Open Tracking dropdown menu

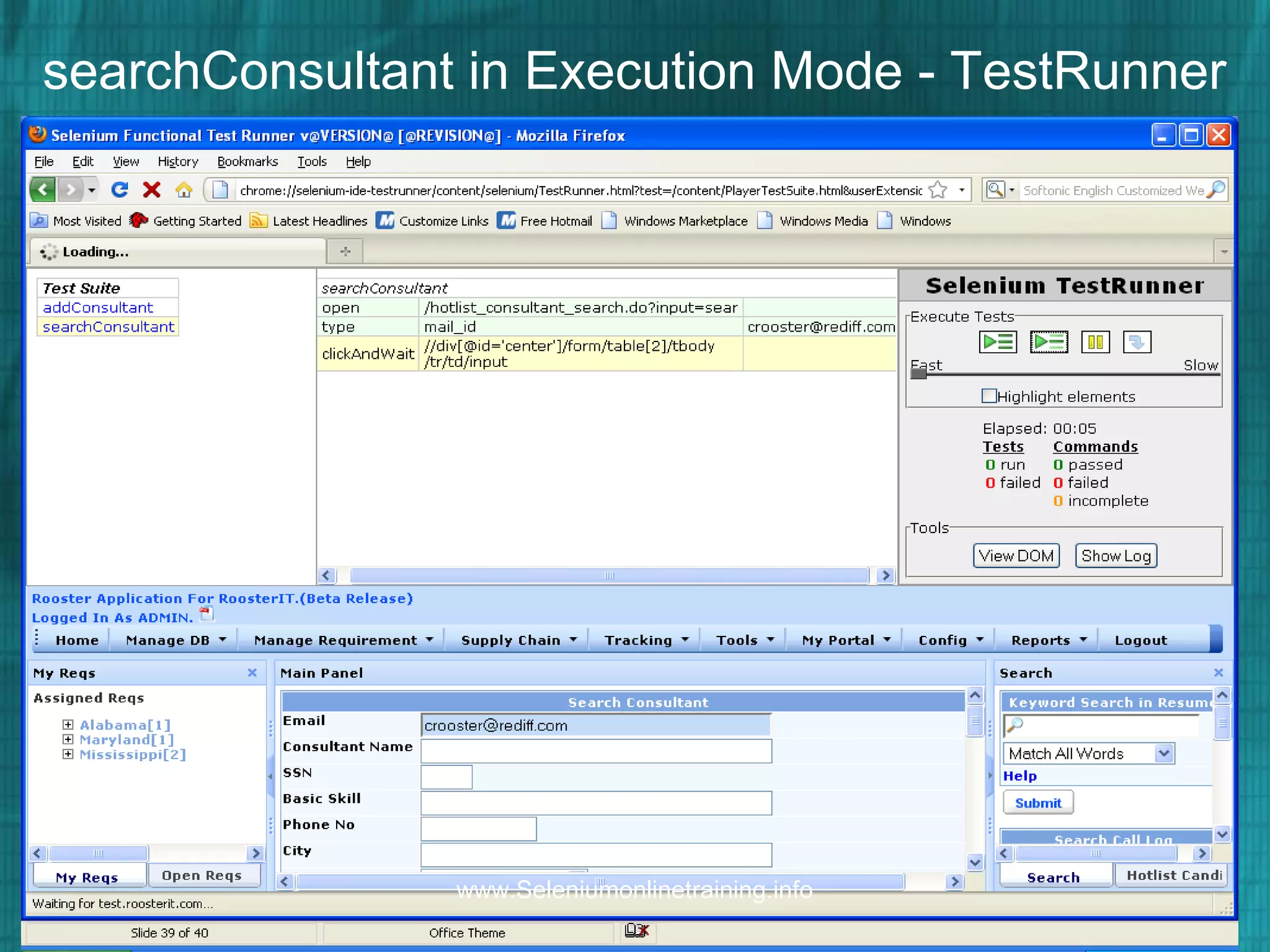click(x=647, y=640)
